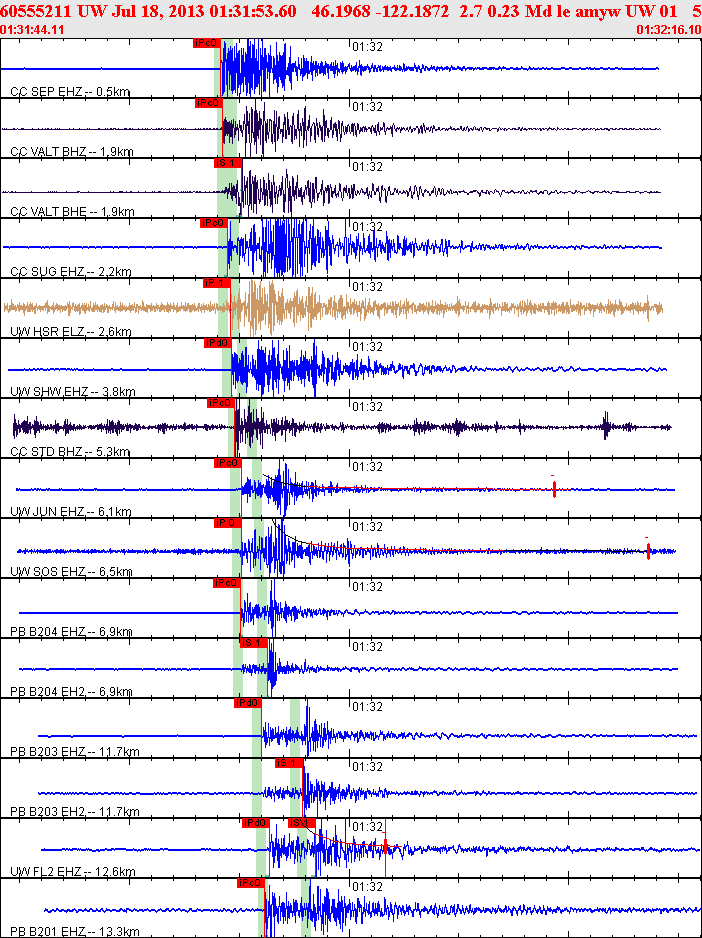This screenshot has width=702, height=938.
Task: Click the tan UW HSR ELZ waveform
Action: pos(333,308)
